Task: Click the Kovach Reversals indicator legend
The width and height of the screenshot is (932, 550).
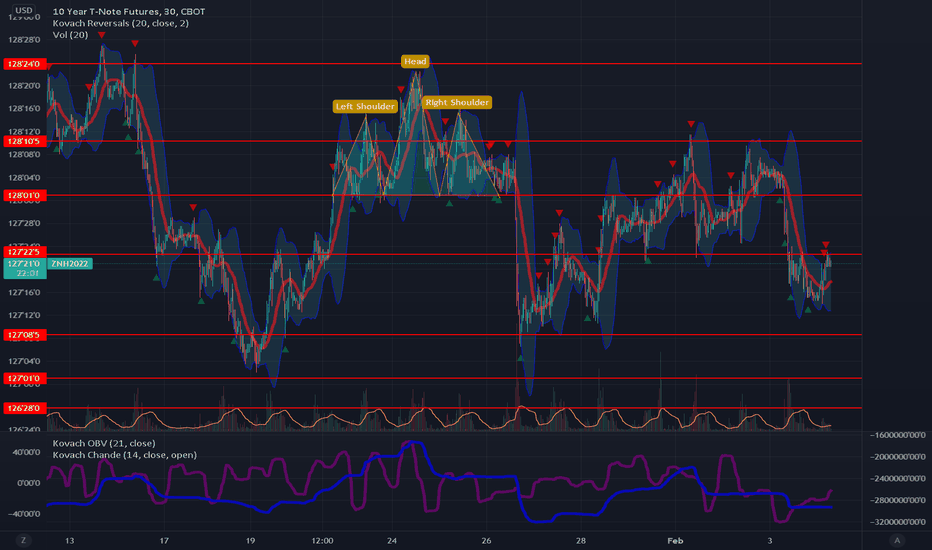Action: pyautogui.click(x=121, y=23)
